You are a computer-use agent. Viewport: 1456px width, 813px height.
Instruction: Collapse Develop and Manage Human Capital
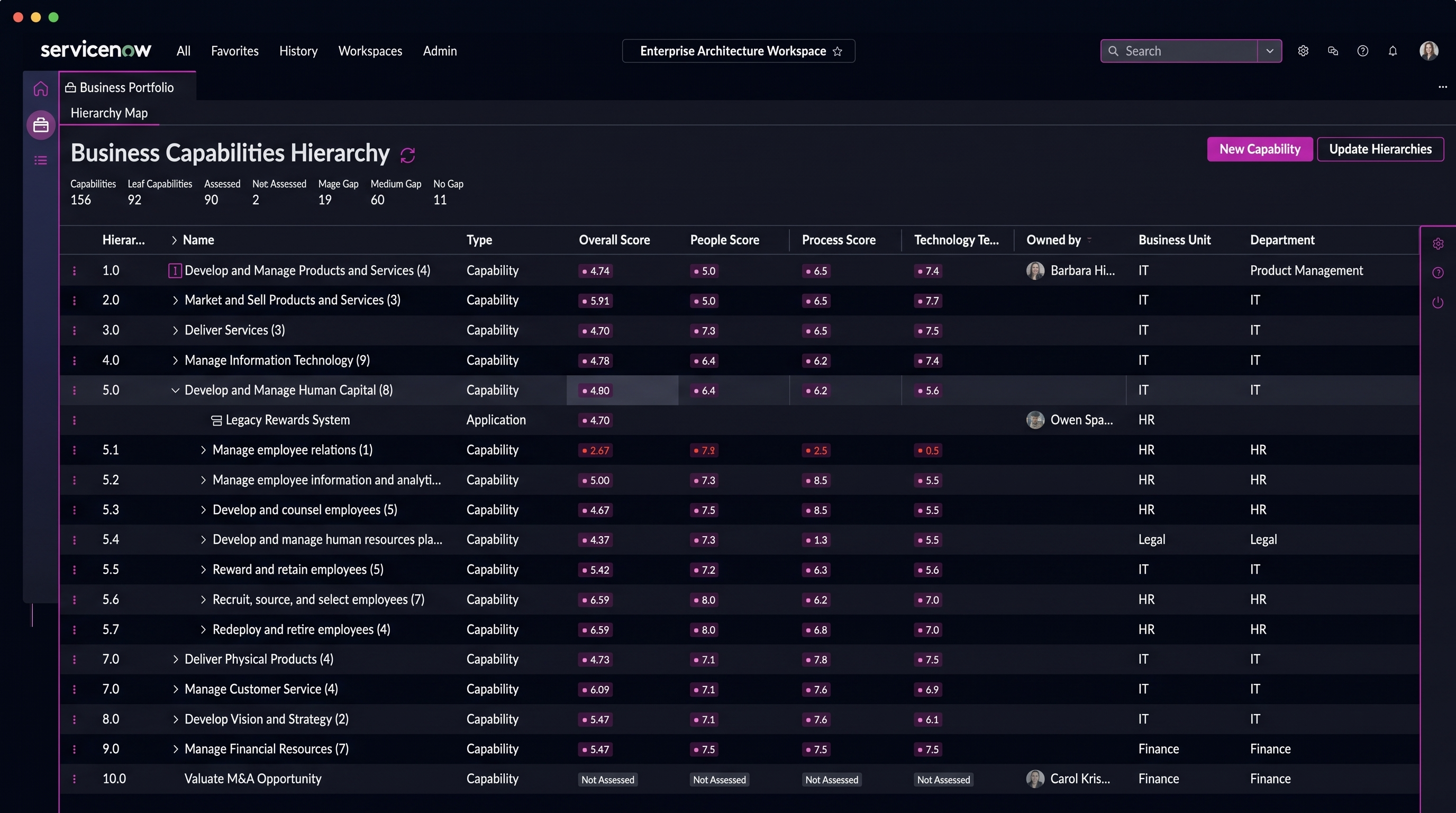click(175, 391)
